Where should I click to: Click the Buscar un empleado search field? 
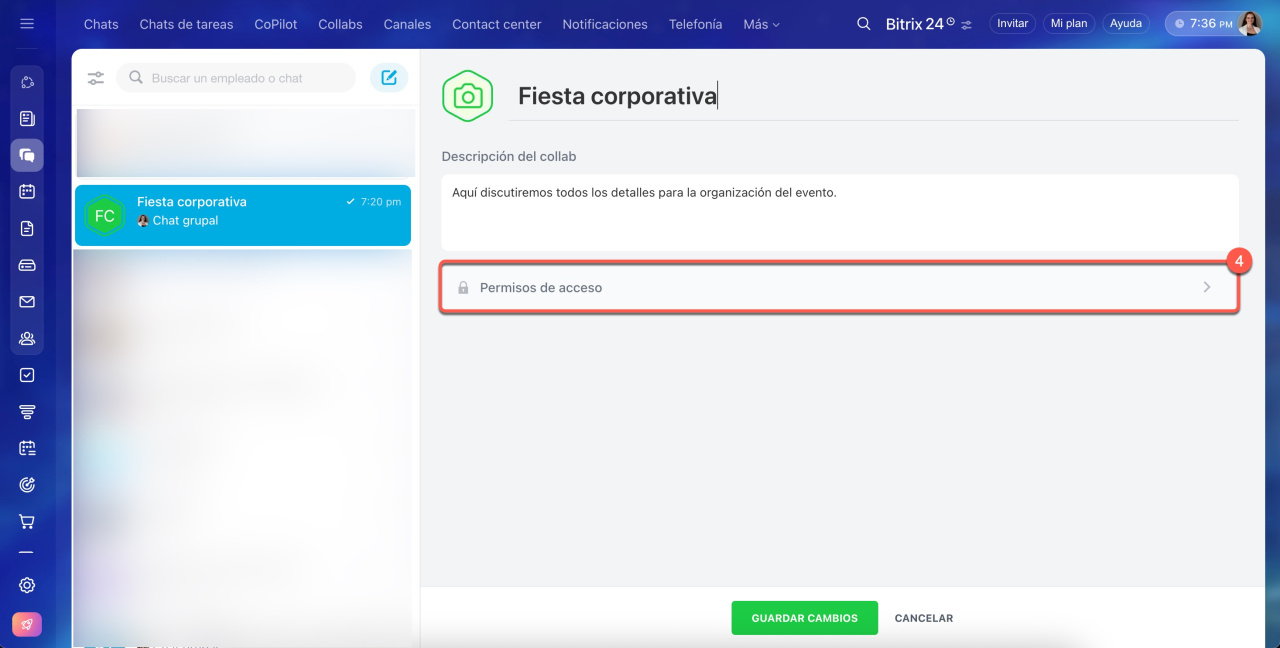(240, 78)
